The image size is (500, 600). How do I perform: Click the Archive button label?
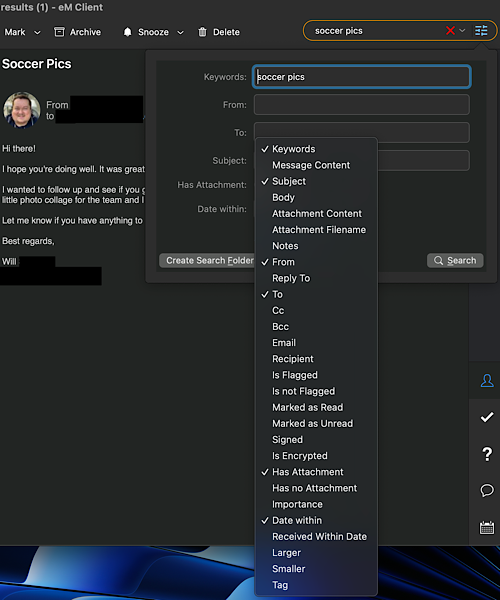pos(85,32)
